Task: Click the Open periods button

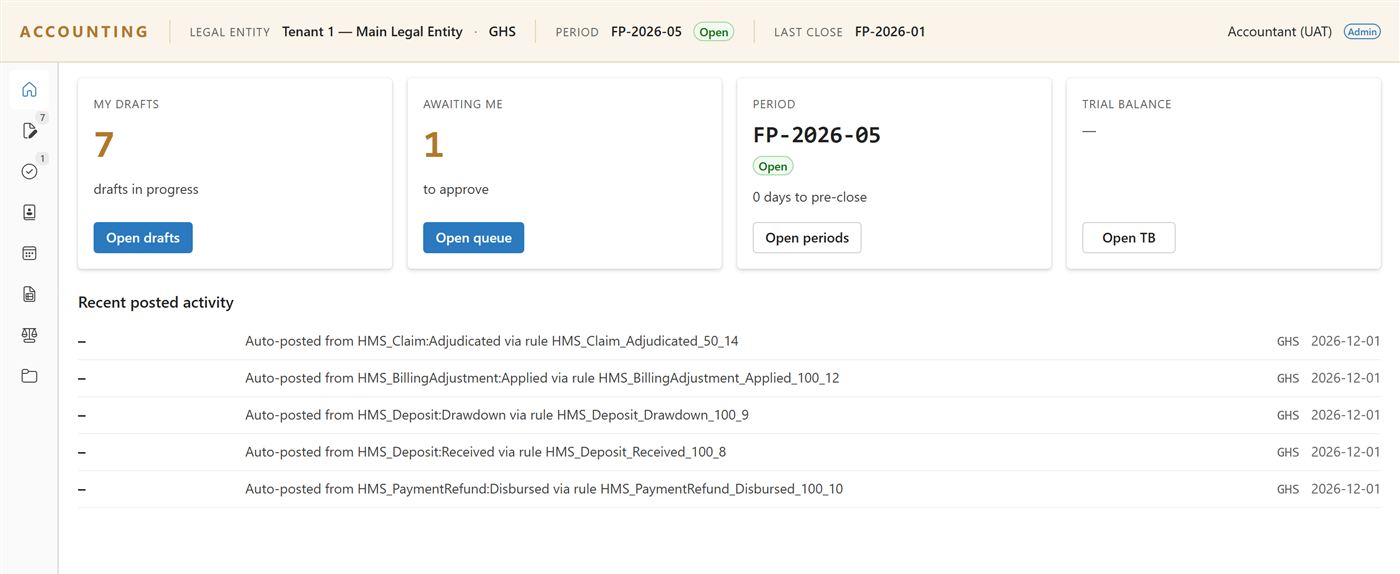Action: (x=807, y=238)
